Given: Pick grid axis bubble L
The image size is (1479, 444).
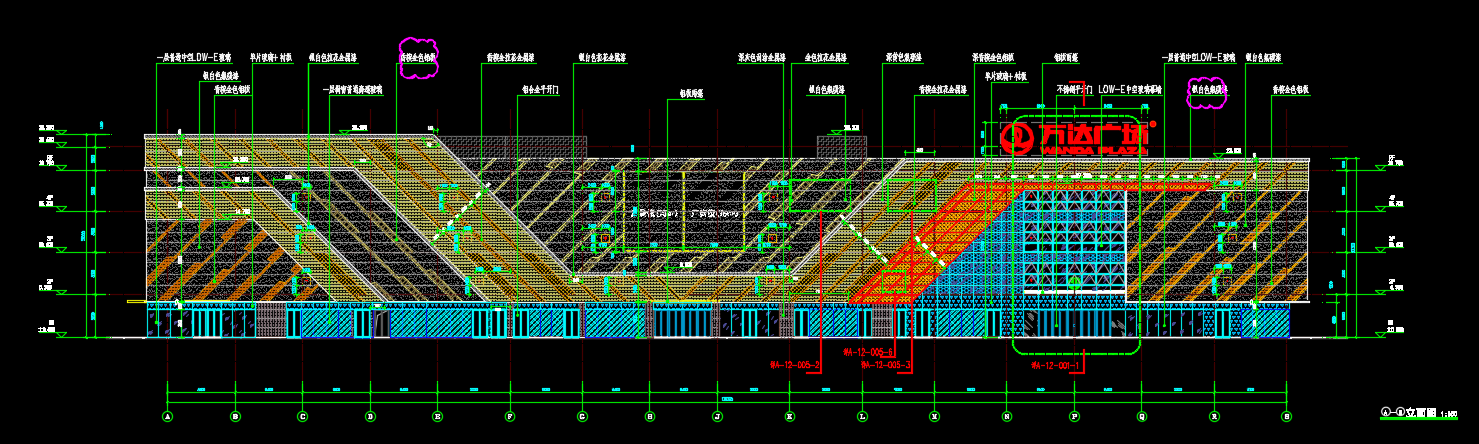Looking at the screenshot, I should click(x=862, y=416).
